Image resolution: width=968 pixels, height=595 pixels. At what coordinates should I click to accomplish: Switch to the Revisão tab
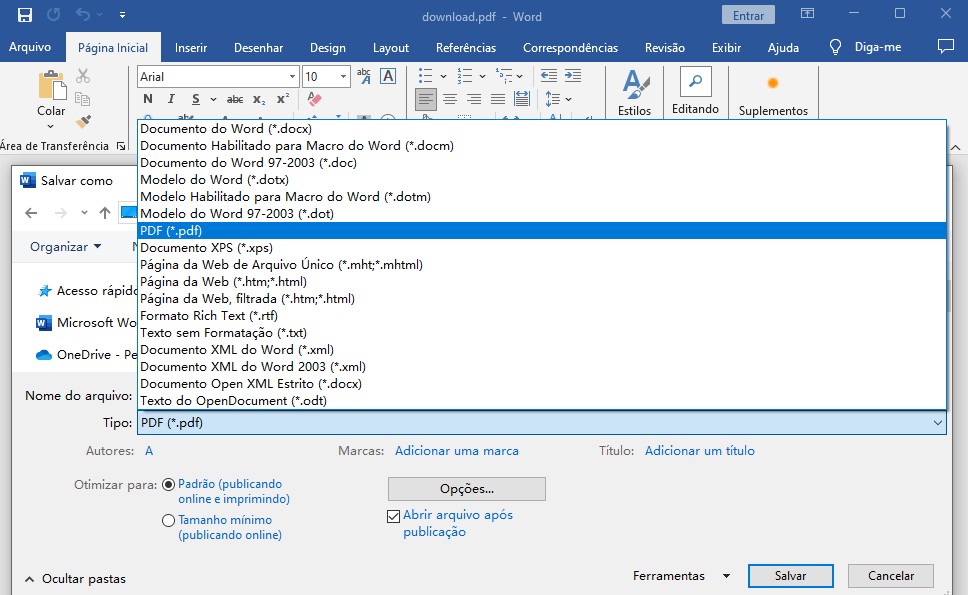[664, 48]
